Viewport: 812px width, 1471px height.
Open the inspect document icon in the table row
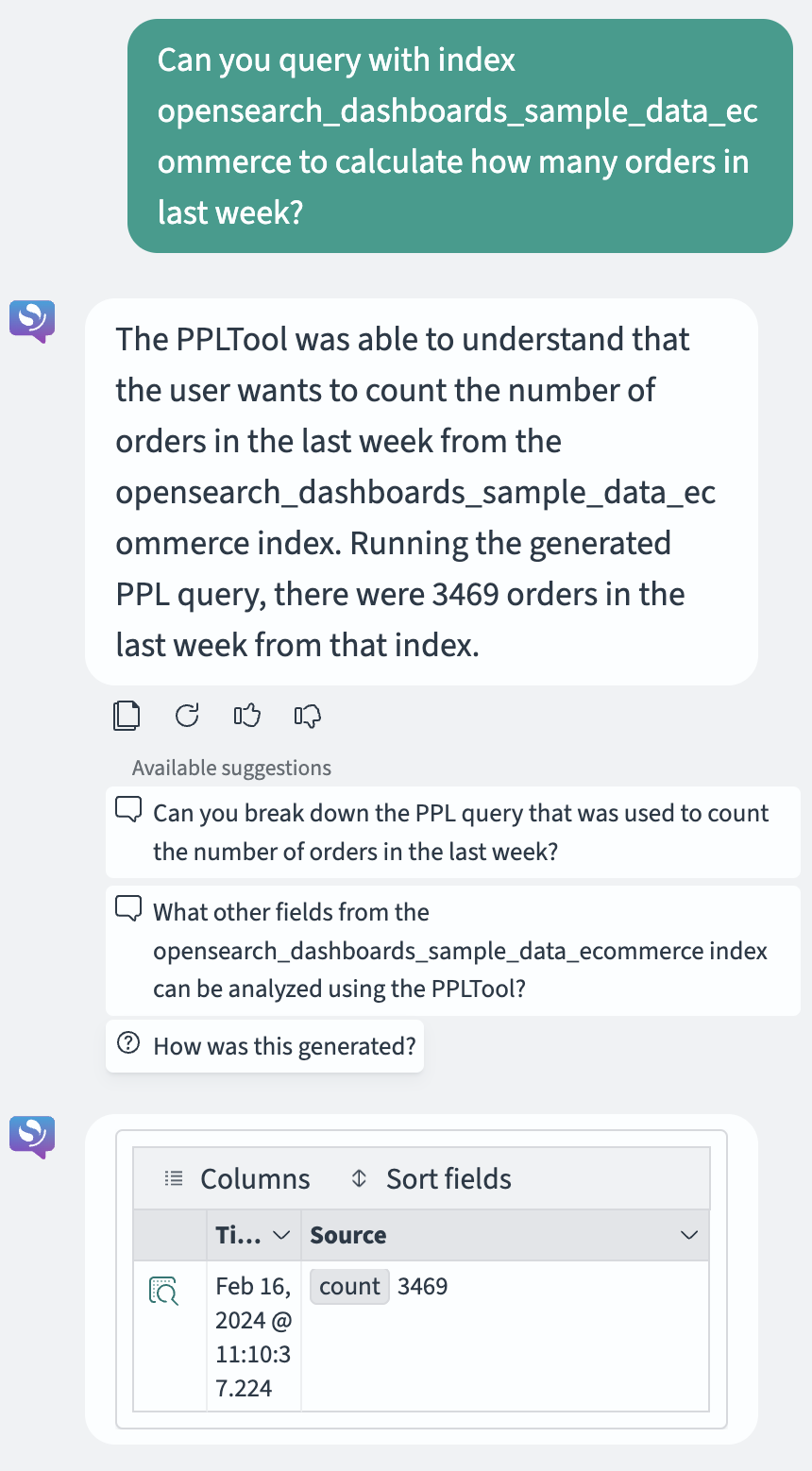[x=163, y=1291]
